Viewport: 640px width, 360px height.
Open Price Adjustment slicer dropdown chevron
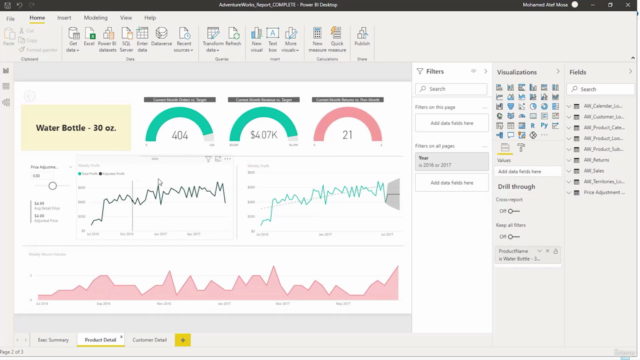tap(70, 167)
